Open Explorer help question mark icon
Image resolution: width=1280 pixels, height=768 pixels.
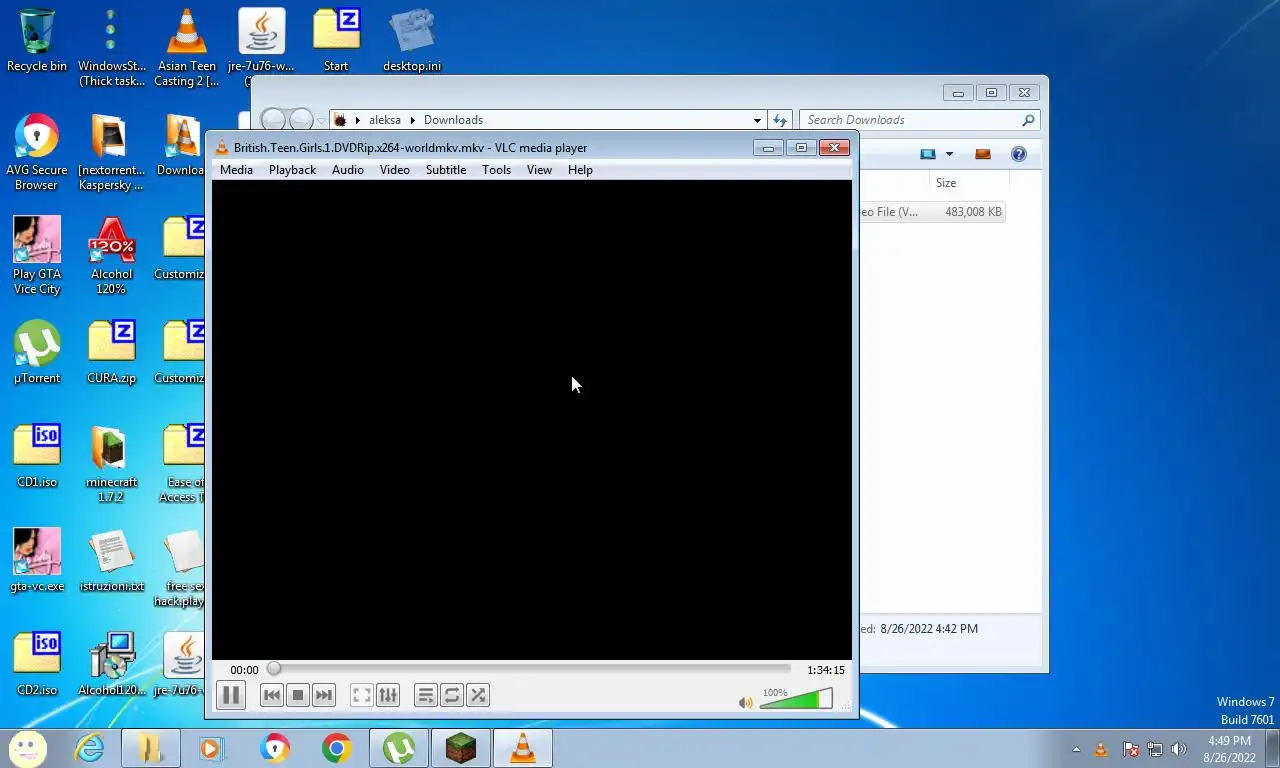click(x=1018, y=154)
